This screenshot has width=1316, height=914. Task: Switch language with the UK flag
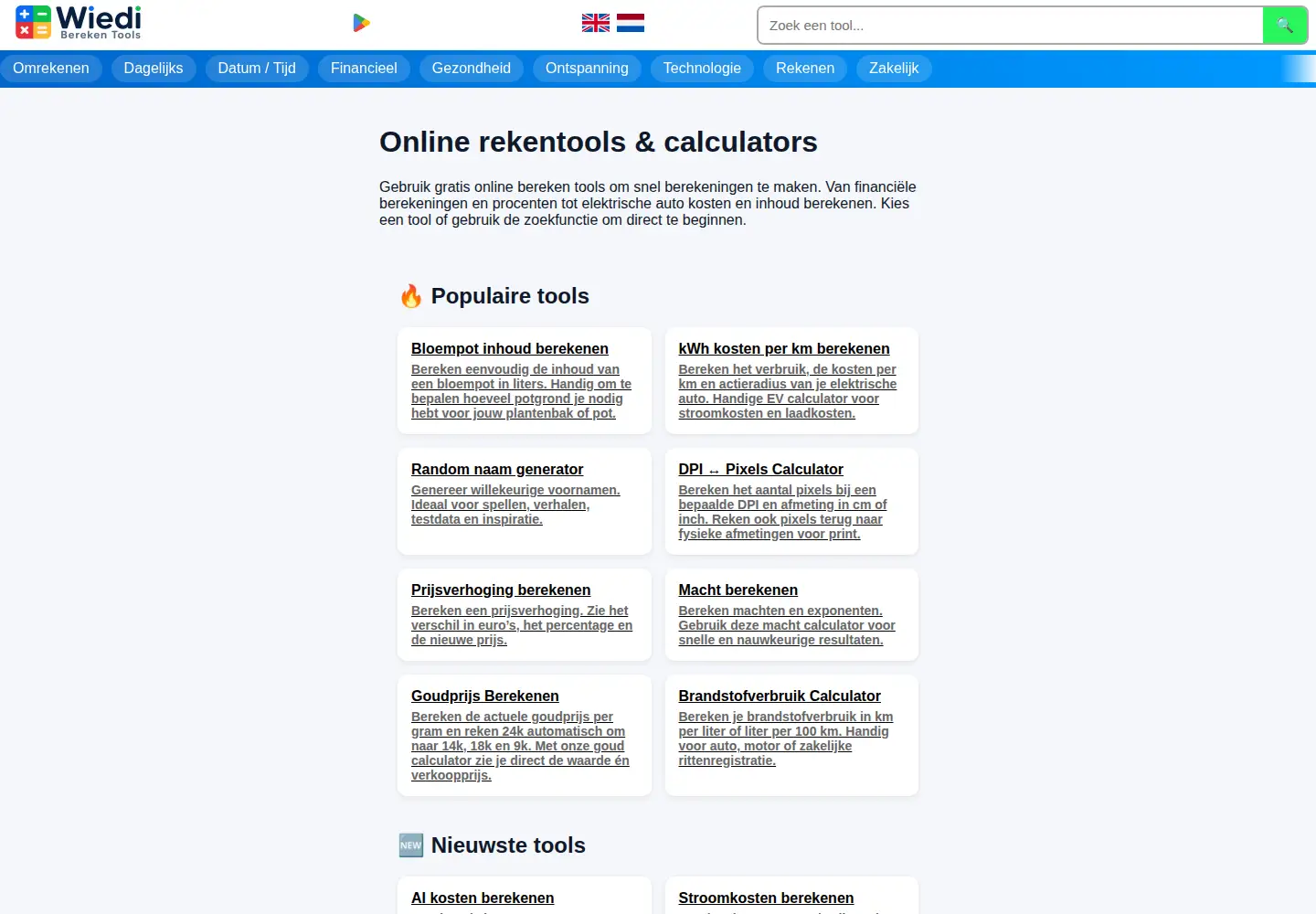coord(596,23)
